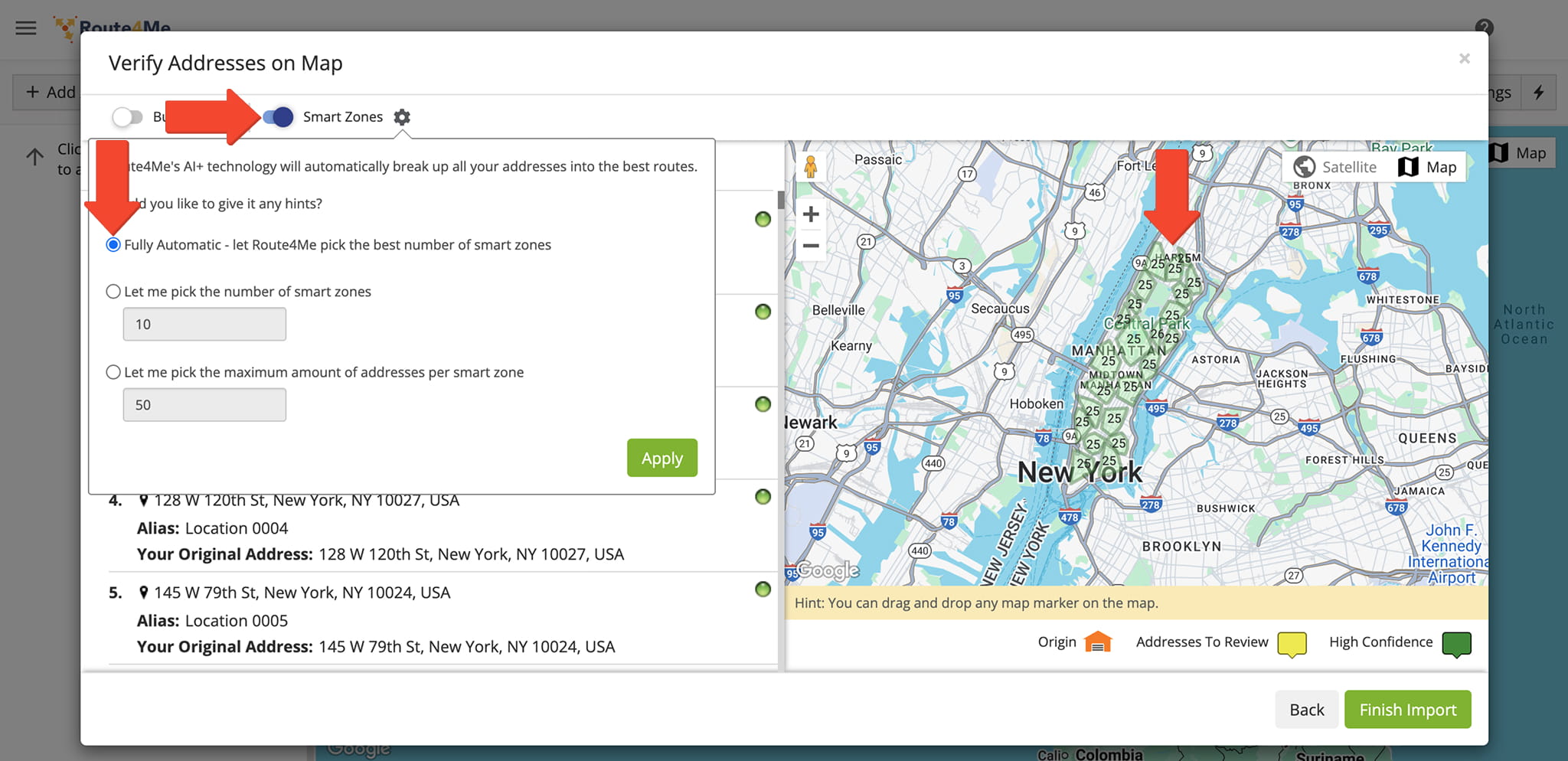Click the lightning bolt icon
The height and width of the screenshot is (761, 1568).
1538,93
